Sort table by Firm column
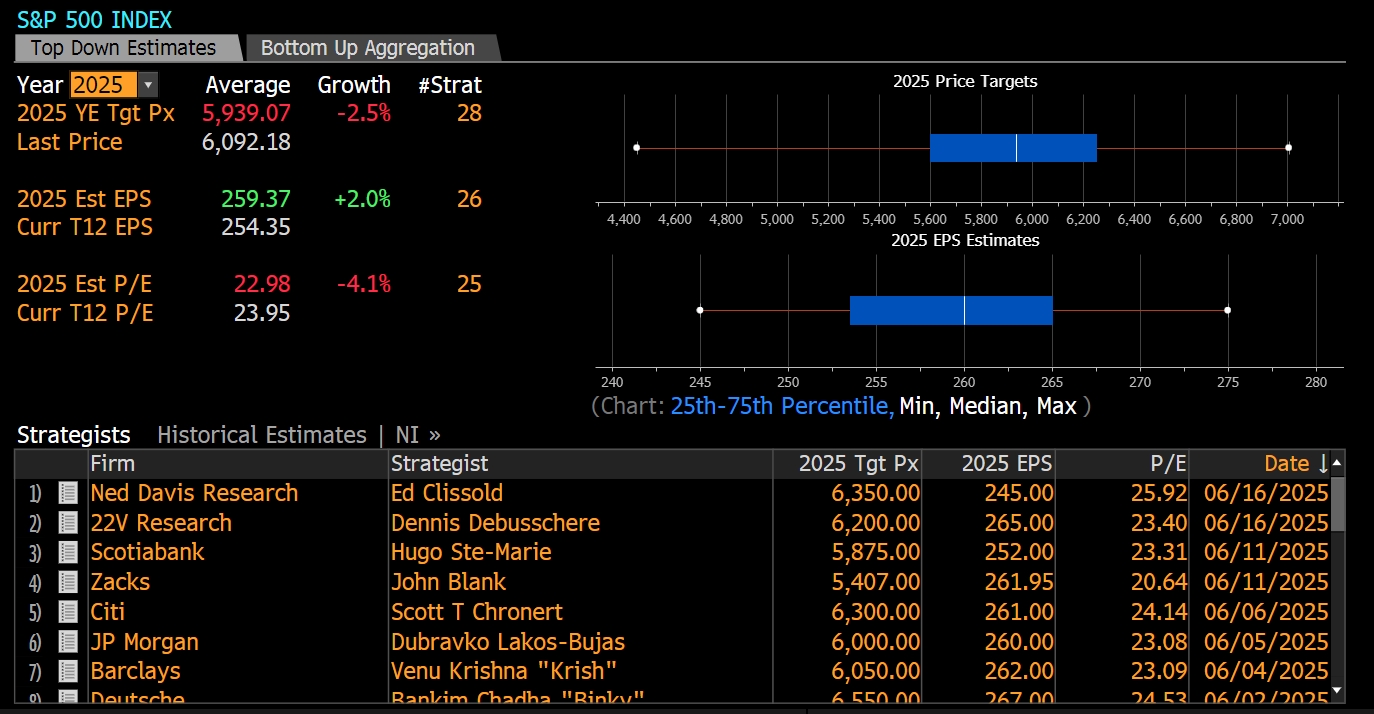Screen dimensions: 1374x714 tap(238, 464)
